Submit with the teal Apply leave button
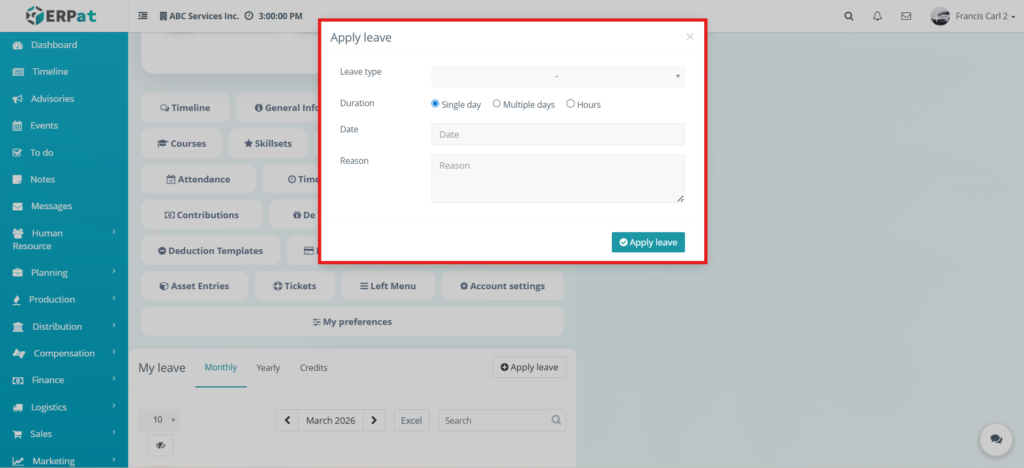Viewport: 1024px width, 468px height. (648, 242)
